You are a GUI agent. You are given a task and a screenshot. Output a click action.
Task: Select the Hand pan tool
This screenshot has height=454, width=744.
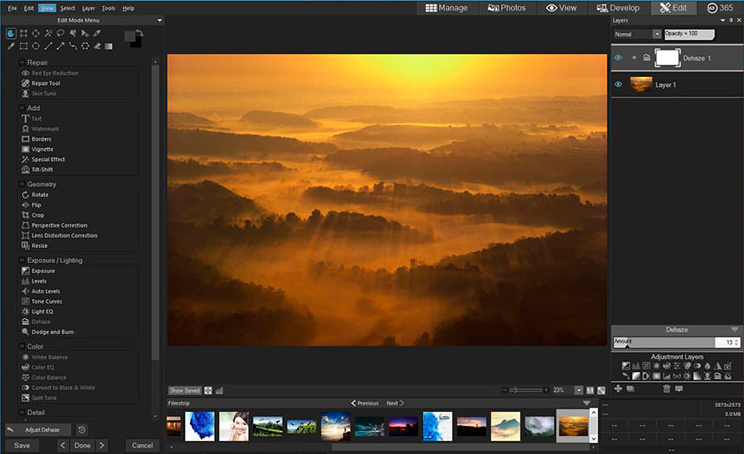pyautogui.click(x=11, y=33)
